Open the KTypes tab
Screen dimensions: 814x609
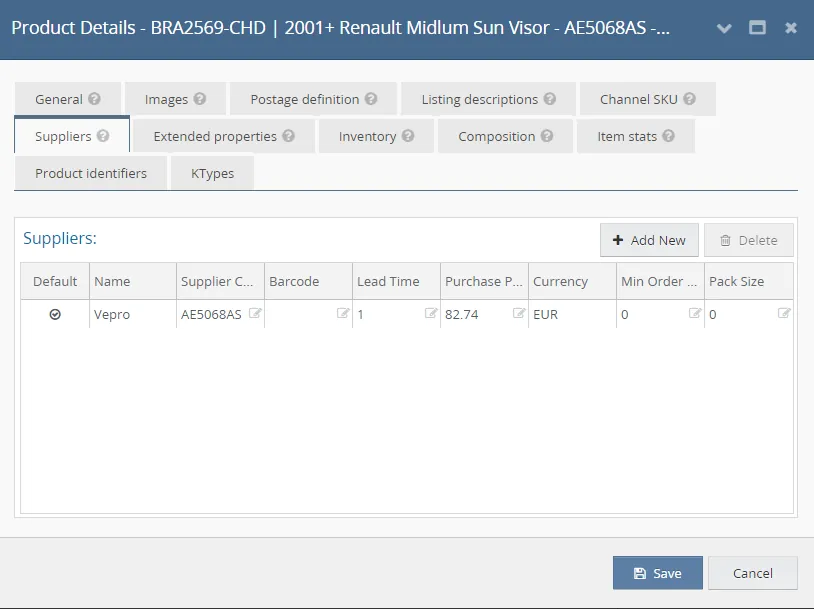(212, 173)
